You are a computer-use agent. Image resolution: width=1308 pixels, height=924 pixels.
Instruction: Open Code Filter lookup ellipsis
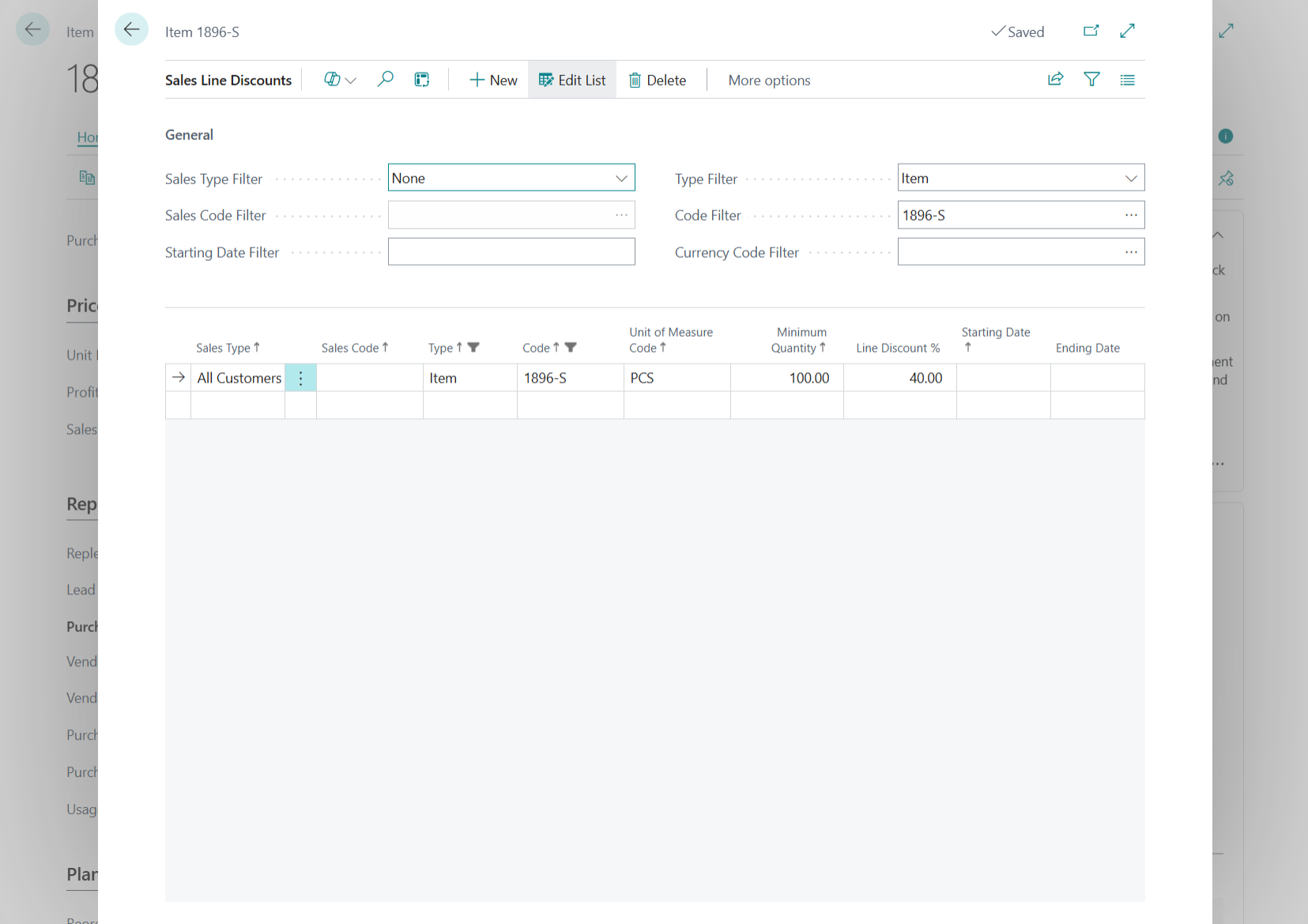pyautogui.click(x=1132, y=215)
